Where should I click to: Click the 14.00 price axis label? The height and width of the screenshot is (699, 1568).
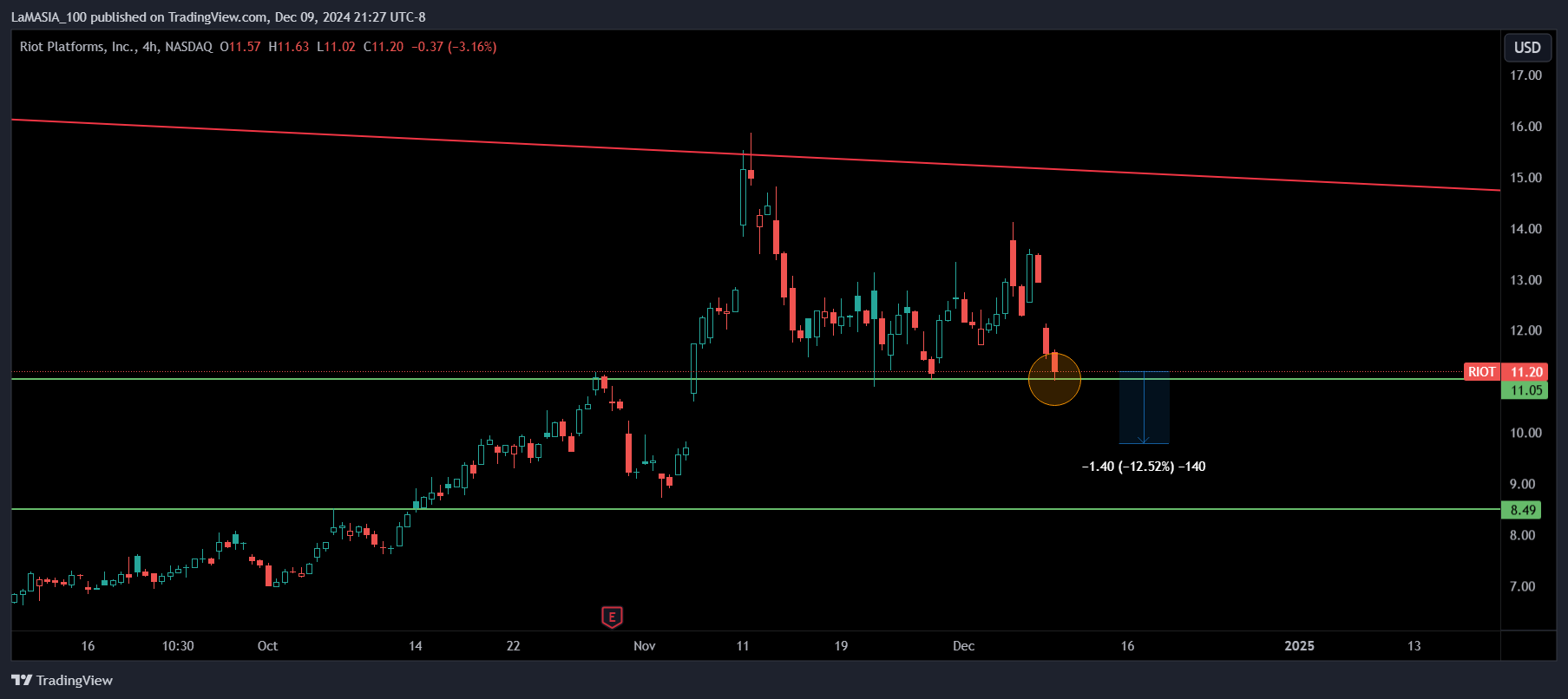click(x=1525, y=229)
